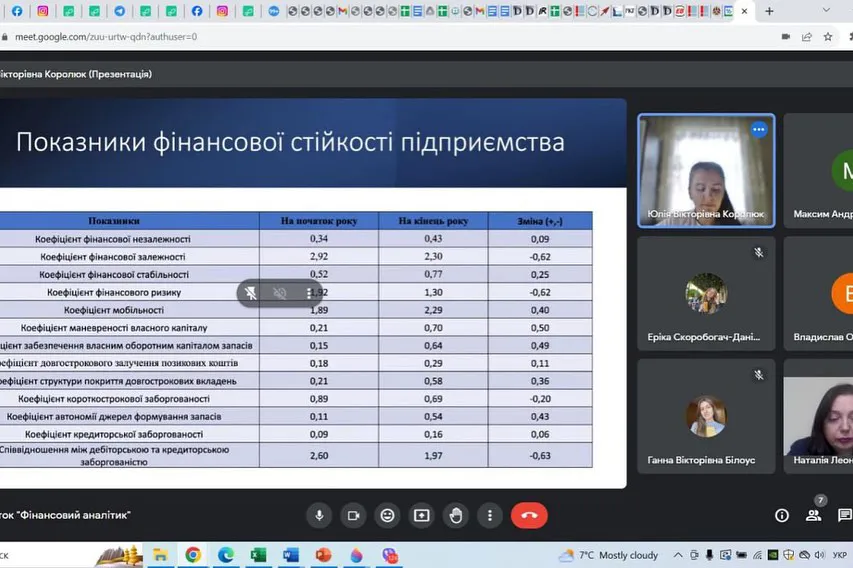853x568 pixels.
Task: Raise hand in the meeting
Action: 456,515
